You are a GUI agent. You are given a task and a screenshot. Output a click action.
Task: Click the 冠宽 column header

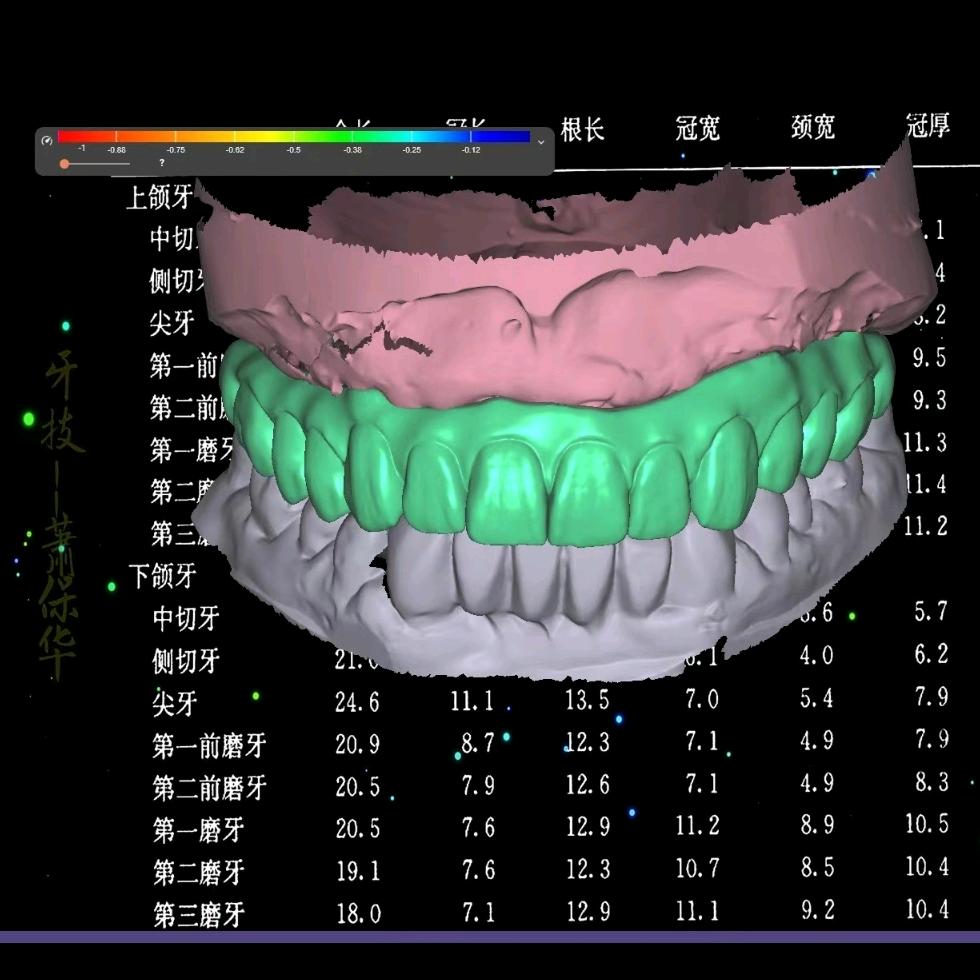click(x=698, y=128)
